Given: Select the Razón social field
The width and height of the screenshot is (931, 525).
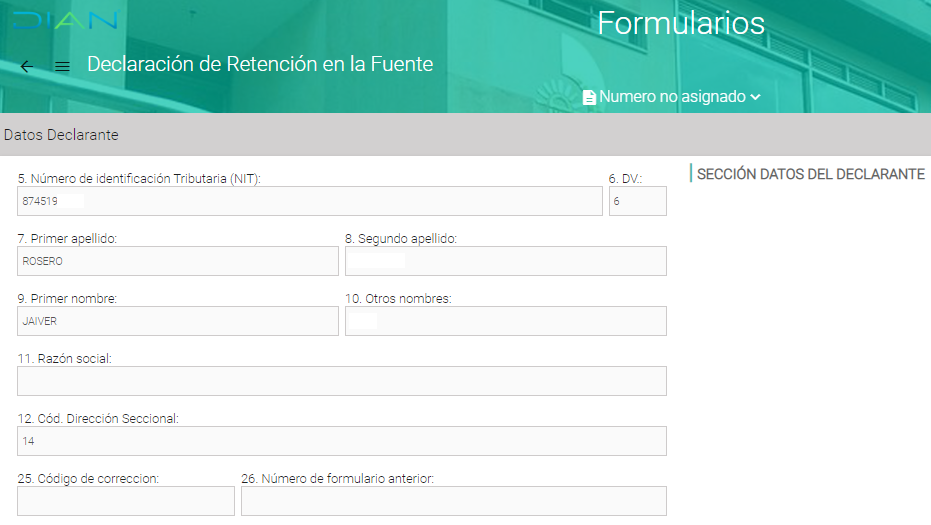Looking at the screenshot, I should (341, 381).
